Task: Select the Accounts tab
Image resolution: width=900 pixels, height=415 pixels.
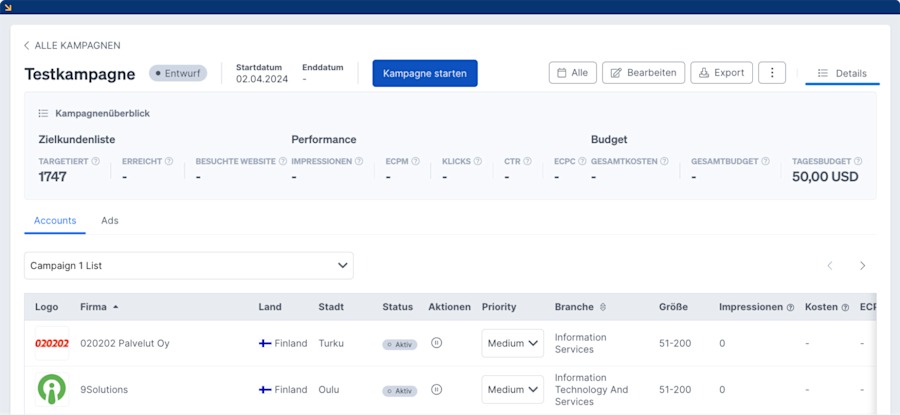Action: coord(55,220)
